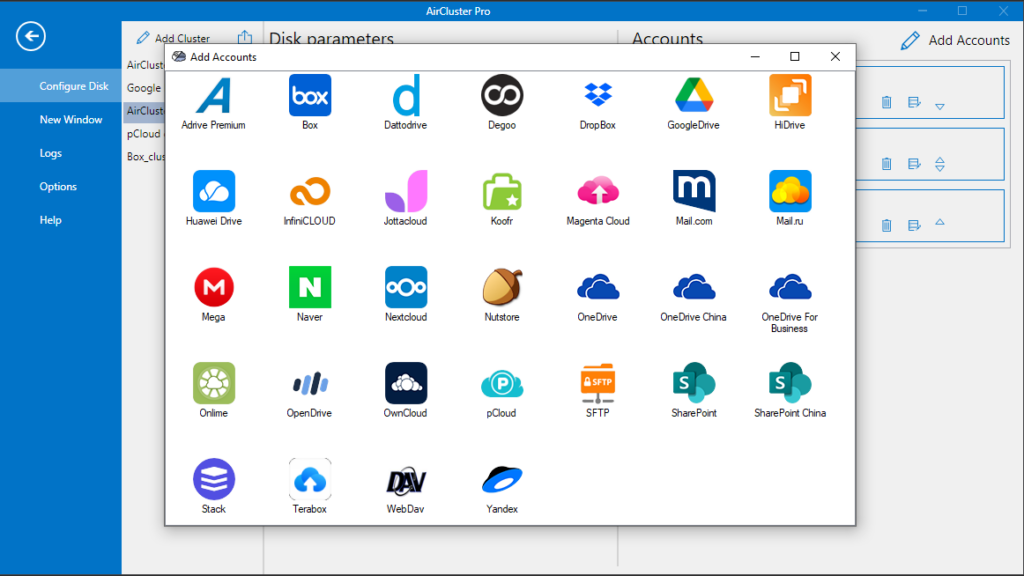Add a Degoo account

[502, 95]
